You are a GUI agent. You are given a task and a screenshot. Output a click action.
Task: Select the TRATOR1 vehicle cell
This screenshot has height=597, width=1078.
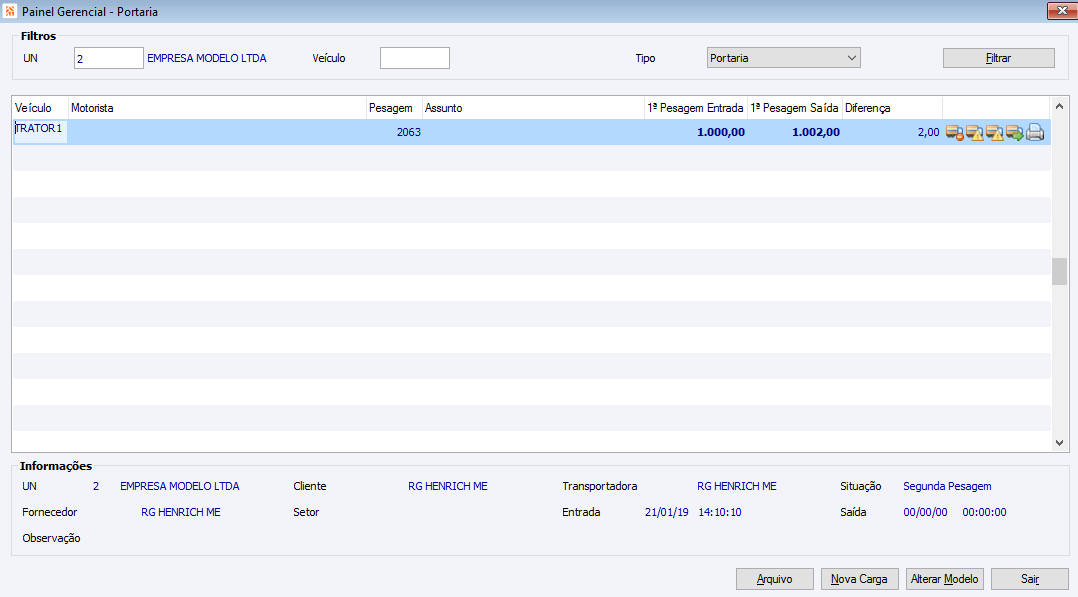(x=41, y=131)
